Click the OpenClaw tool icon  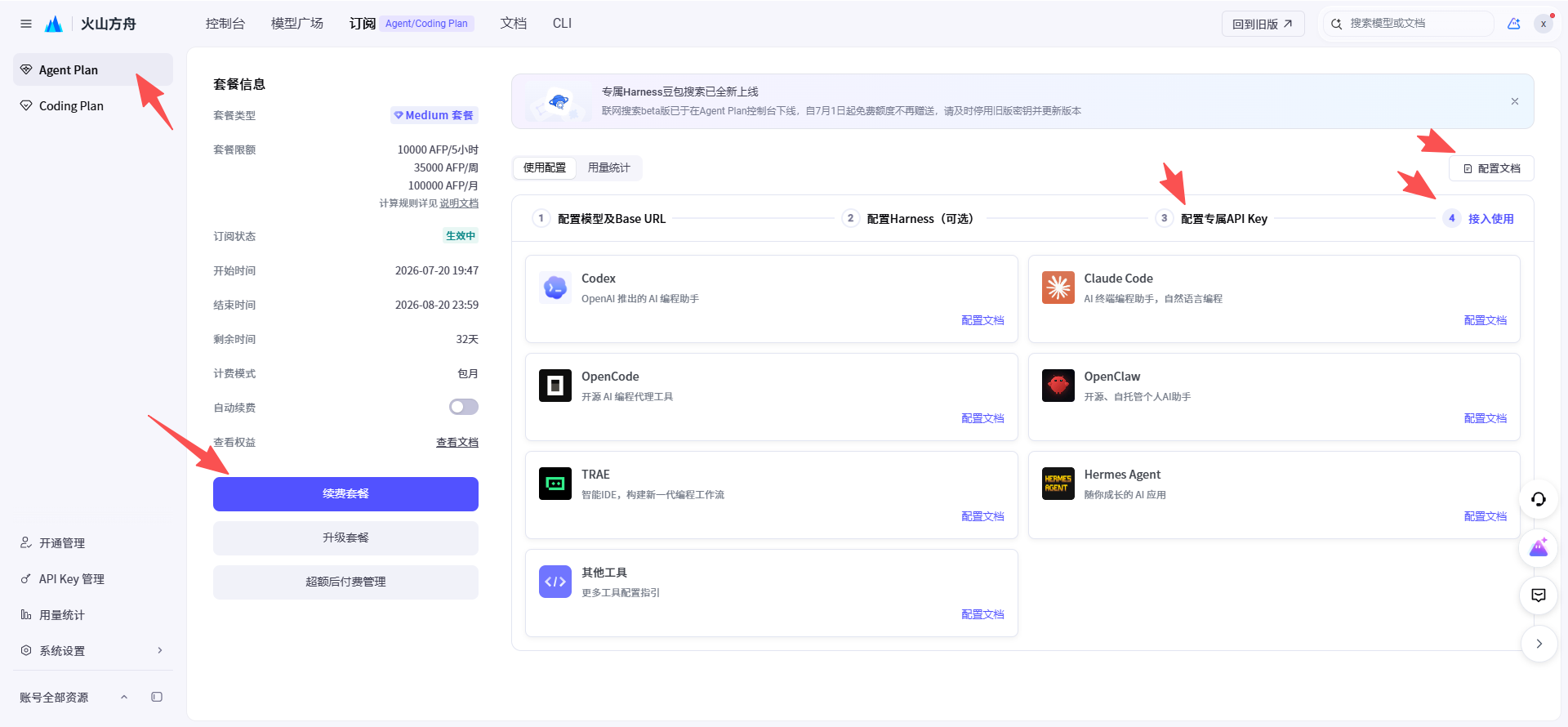[x=1058, y=386]
